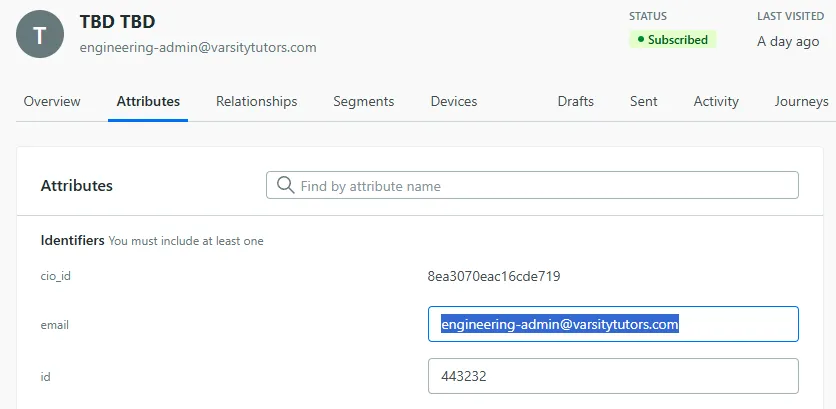Click the Attributes section heading

pos(76,185)
